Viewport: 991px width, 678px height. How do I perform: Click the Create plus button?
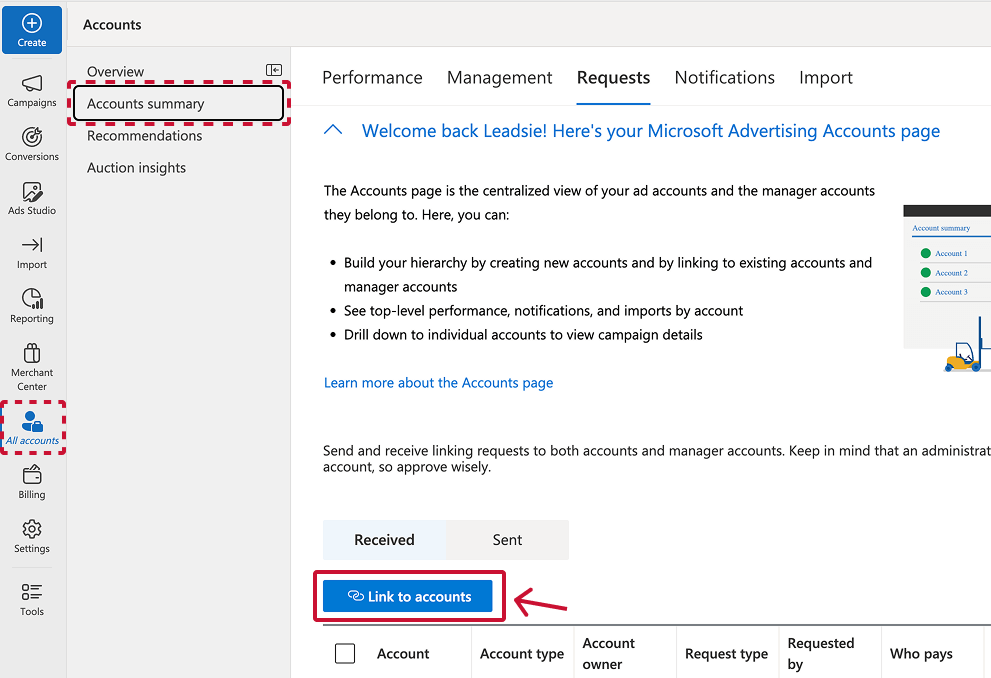click(32, 30)
